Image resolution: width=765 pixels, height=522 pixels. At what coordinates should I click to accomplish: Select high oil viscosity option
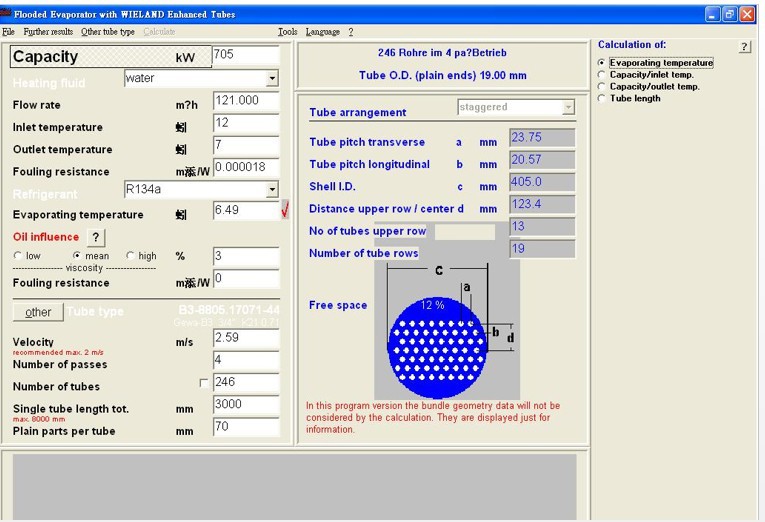tap(130, 256)
